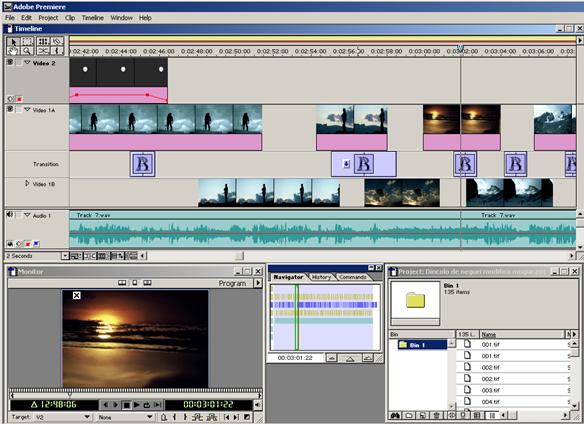Collapse the Video 2 track triangle

click(x=27, y=63)
